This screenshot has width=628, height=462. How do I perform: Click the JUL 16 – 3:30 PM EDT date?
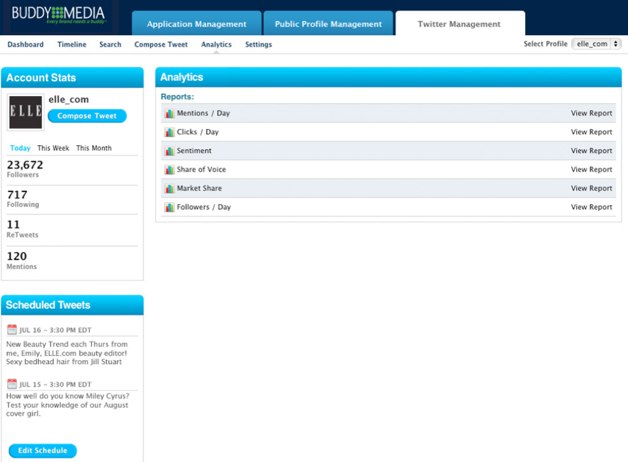pos(55,330)
